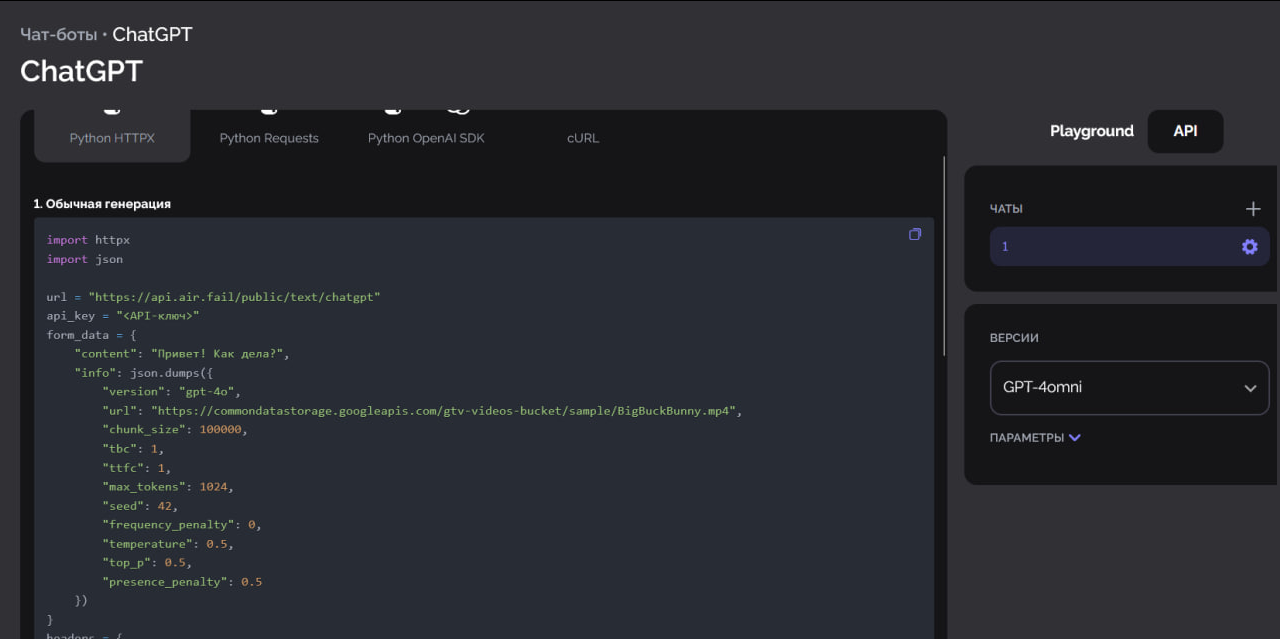The image size is (1280, 639).
Task: Expand the ПАРАМЕТРЫ chevron
Action: 1074,437
